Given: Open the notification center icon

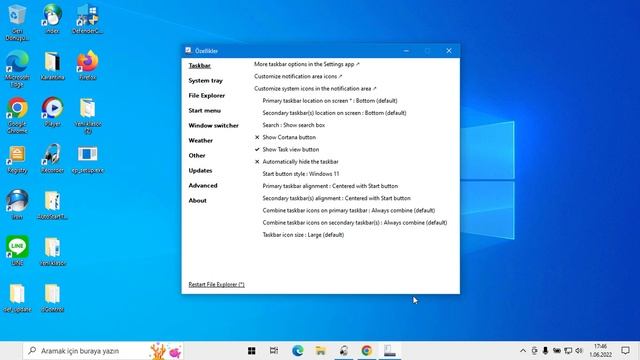Looking at the screenshot, I should tap(625, 351).
